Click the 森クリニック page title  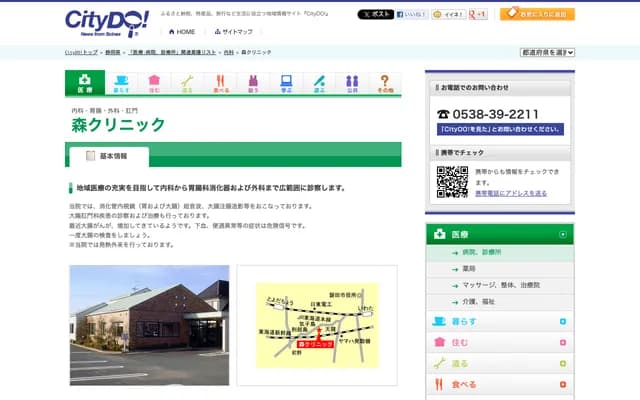tap(118, 125)
